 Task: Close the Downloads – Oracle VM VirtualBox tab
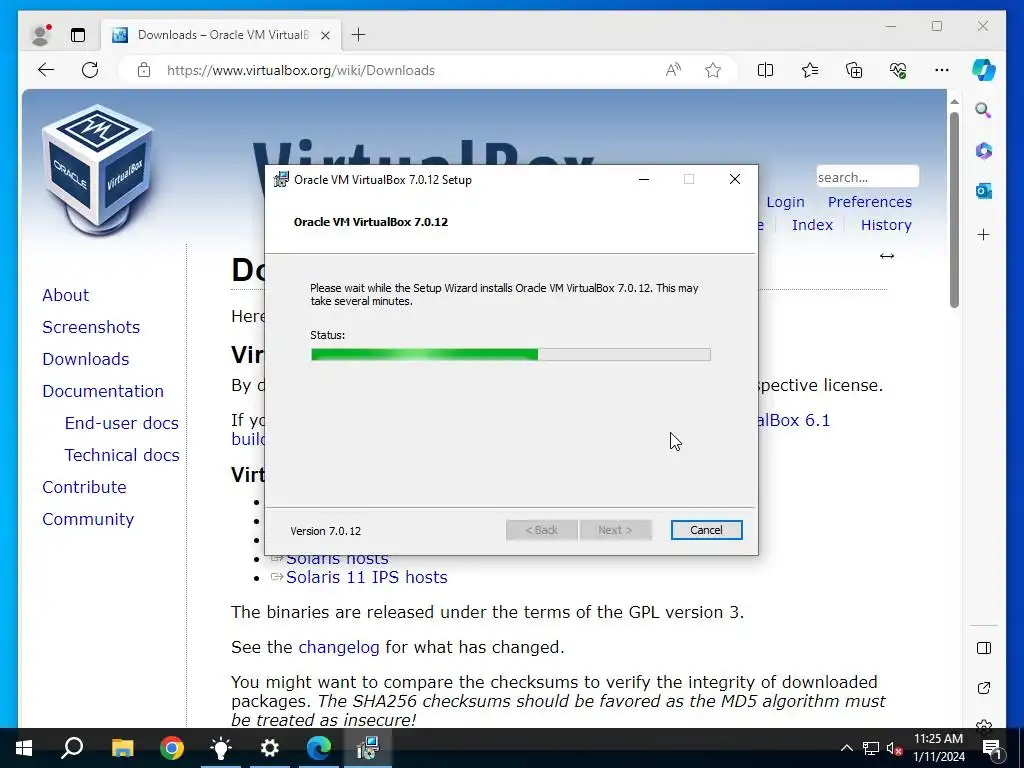(x=325, y=35)
